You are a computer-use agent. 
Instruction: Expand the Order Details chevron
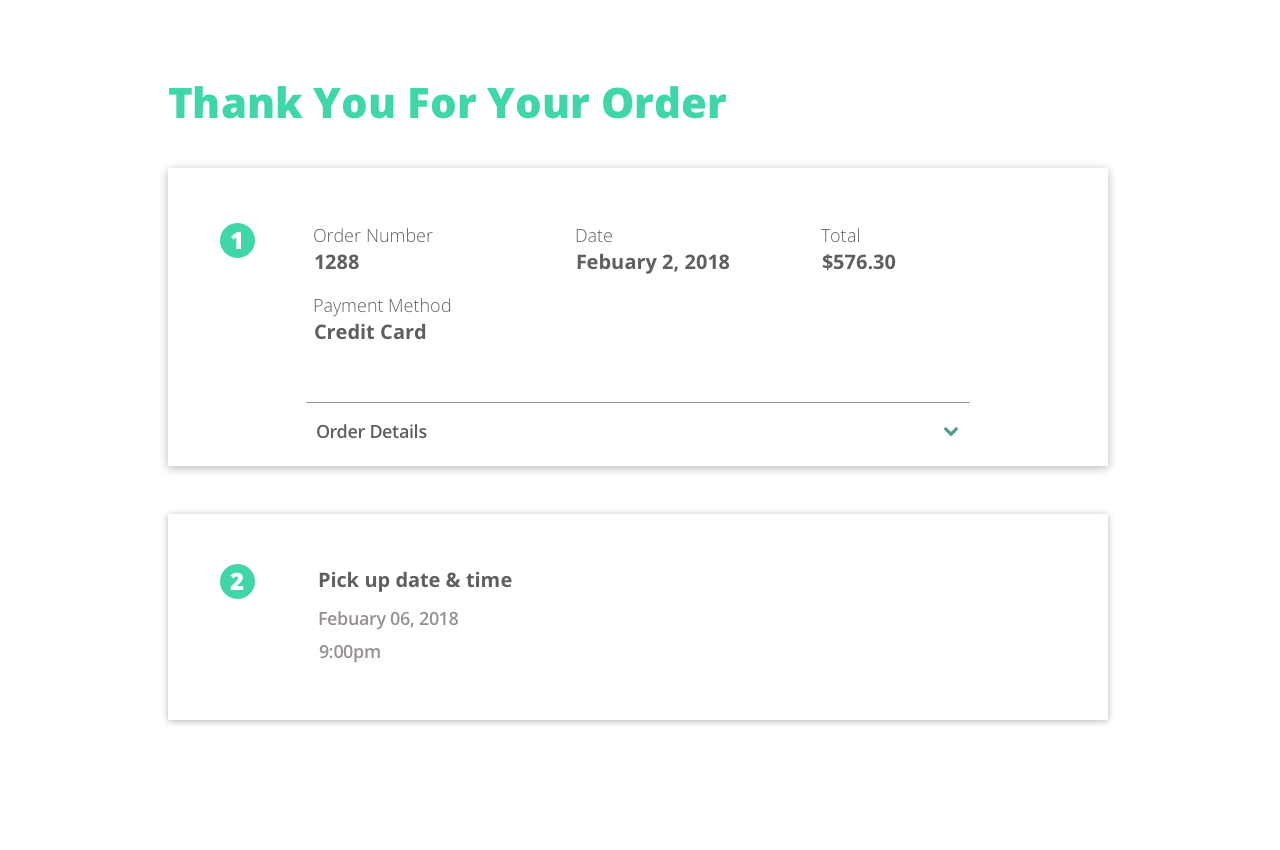point(951,432)
